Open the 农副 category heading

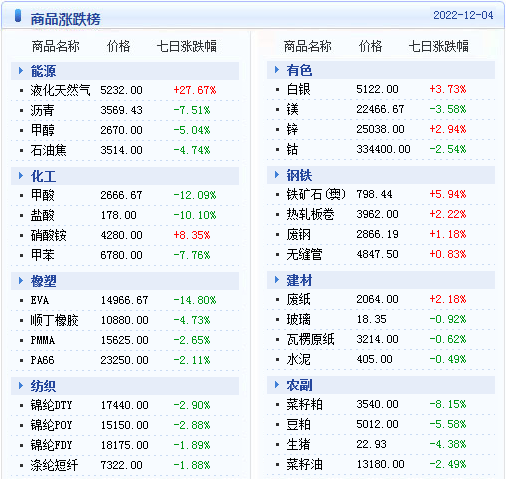tap(299, 385)
